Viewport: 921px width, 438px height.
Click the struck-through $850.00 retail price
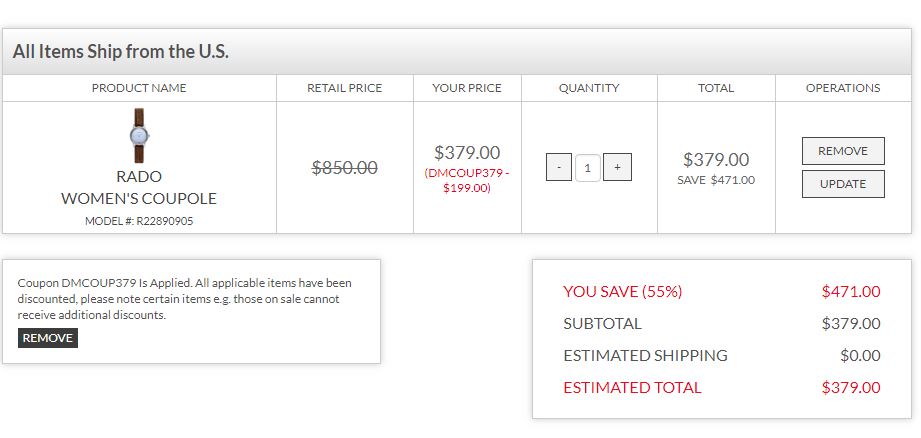click(345, 168)
